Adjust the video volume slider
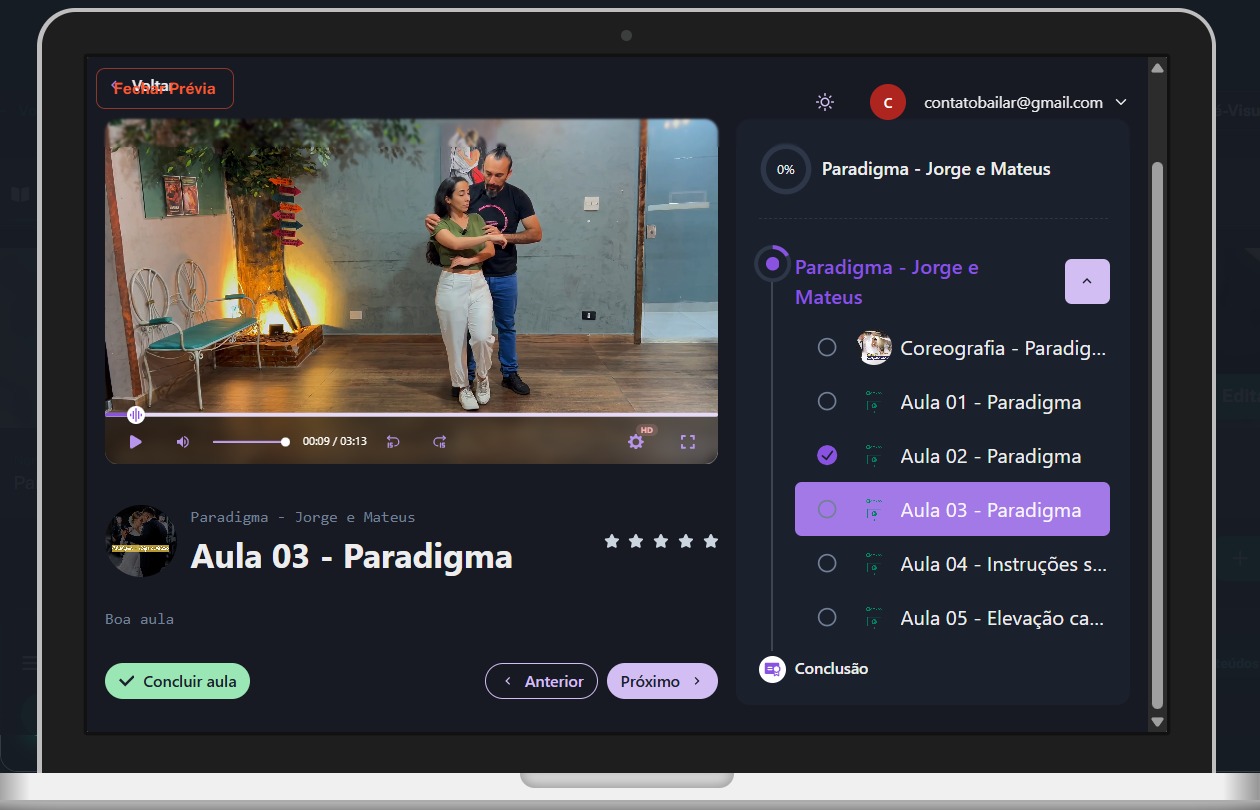 point(250,442)
